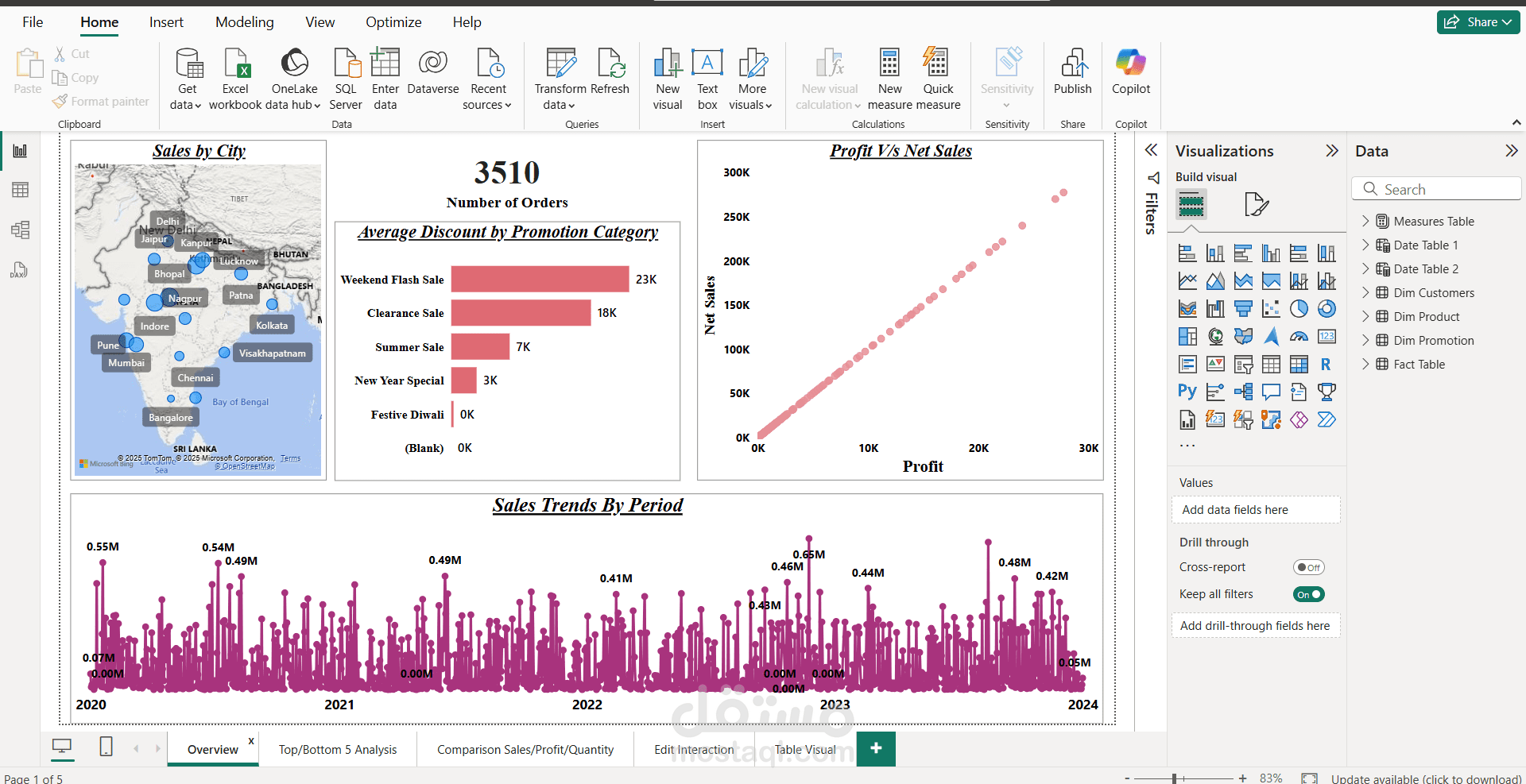Select the Funnel visual icon

pos(1243,309)
